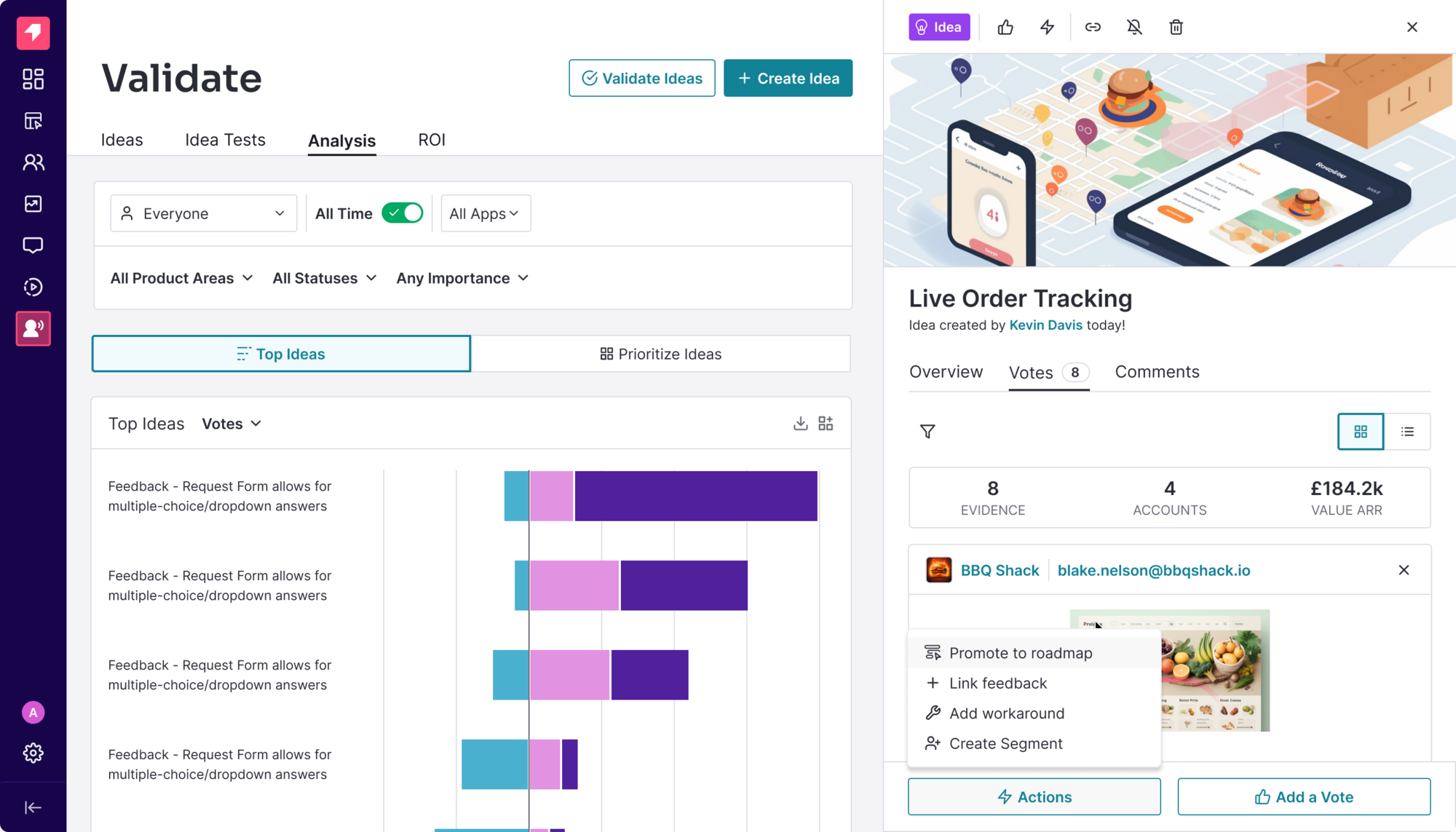Open dashboard grid icon in left sidebar
The image size is (1456, 832).
point(33,79)
